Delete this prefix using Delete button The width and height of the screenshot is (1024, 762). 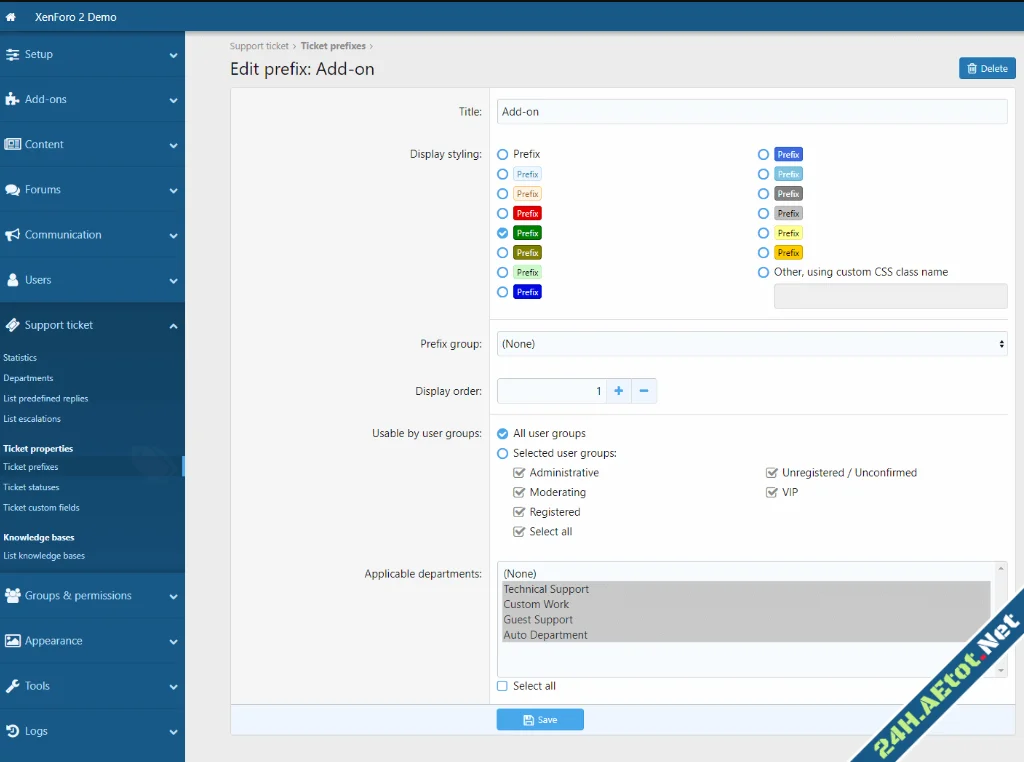coord(987,68)
